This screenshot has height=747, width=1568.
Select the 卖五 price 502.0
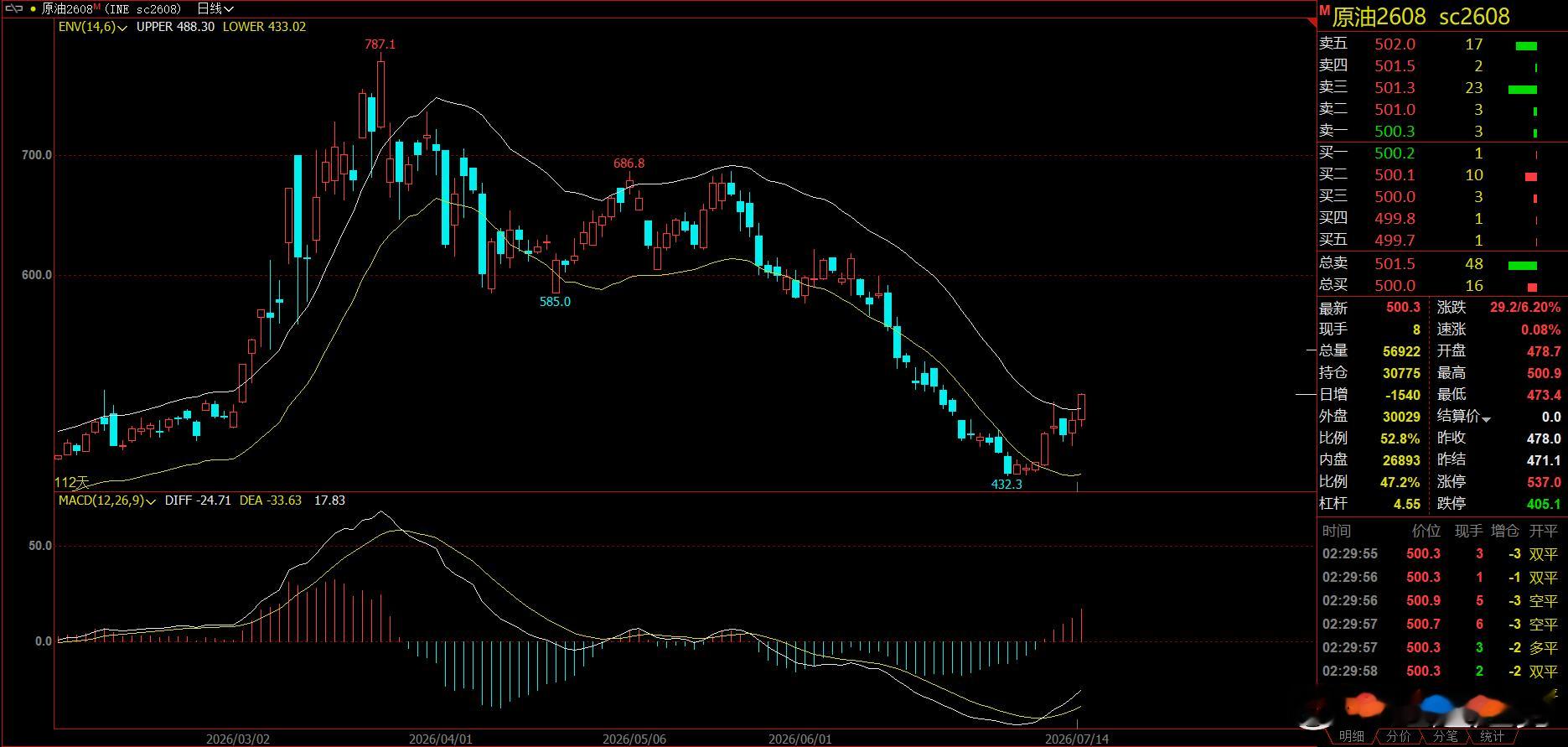1395,44
